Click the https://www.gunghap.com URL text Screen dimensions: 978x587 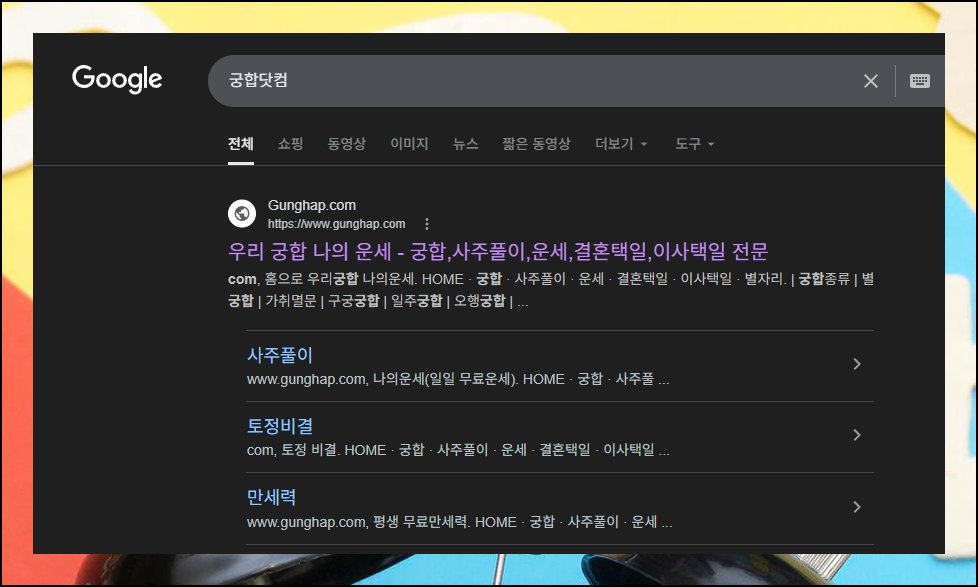pyautogui.click(x=336, y=224)
